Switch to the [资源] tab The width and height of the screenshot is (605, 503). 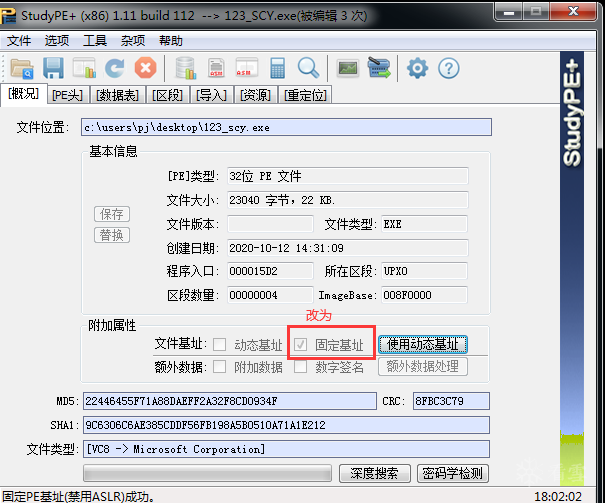255,95
